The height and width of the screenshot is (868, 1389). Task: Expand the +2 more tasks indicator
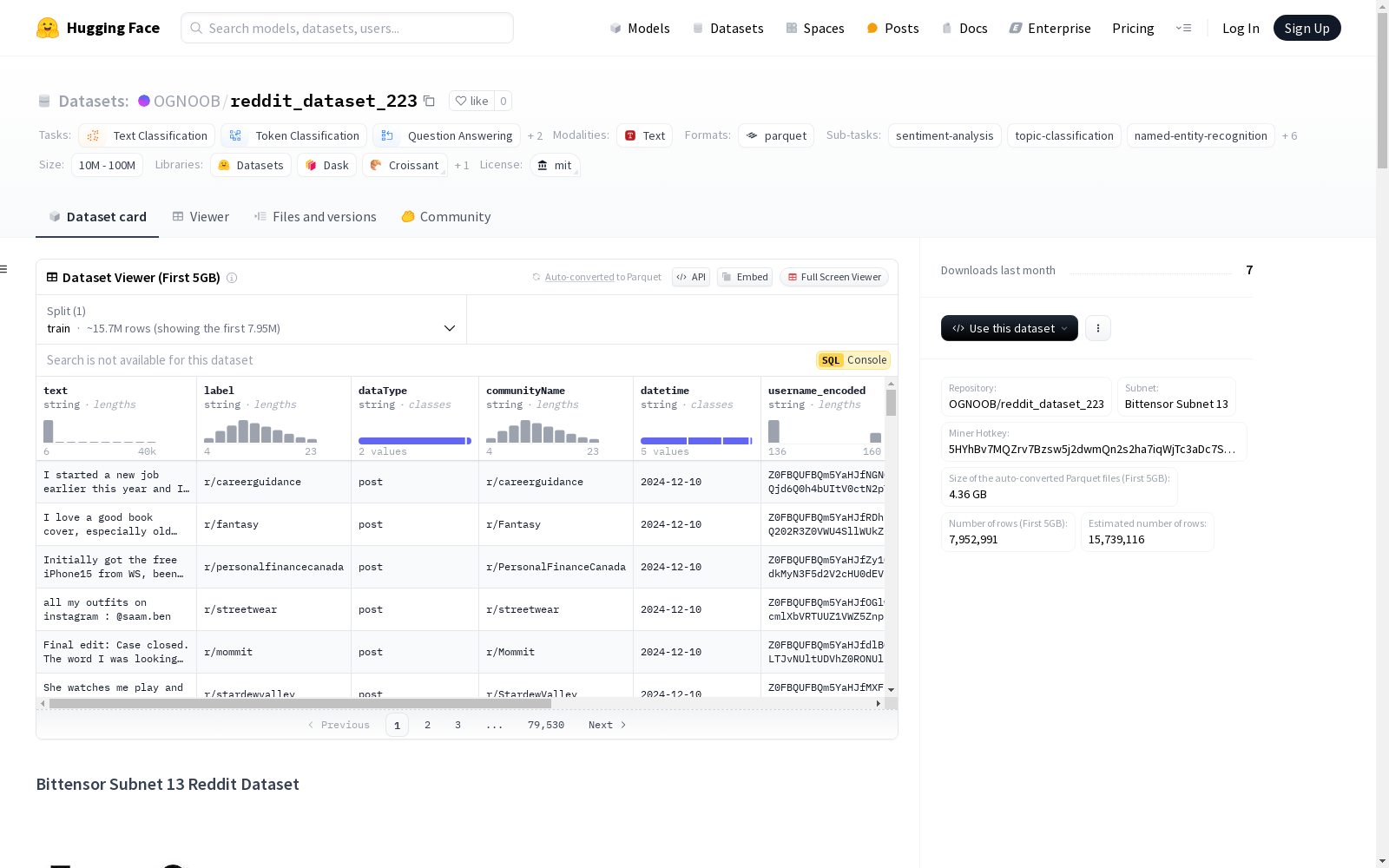535,135
